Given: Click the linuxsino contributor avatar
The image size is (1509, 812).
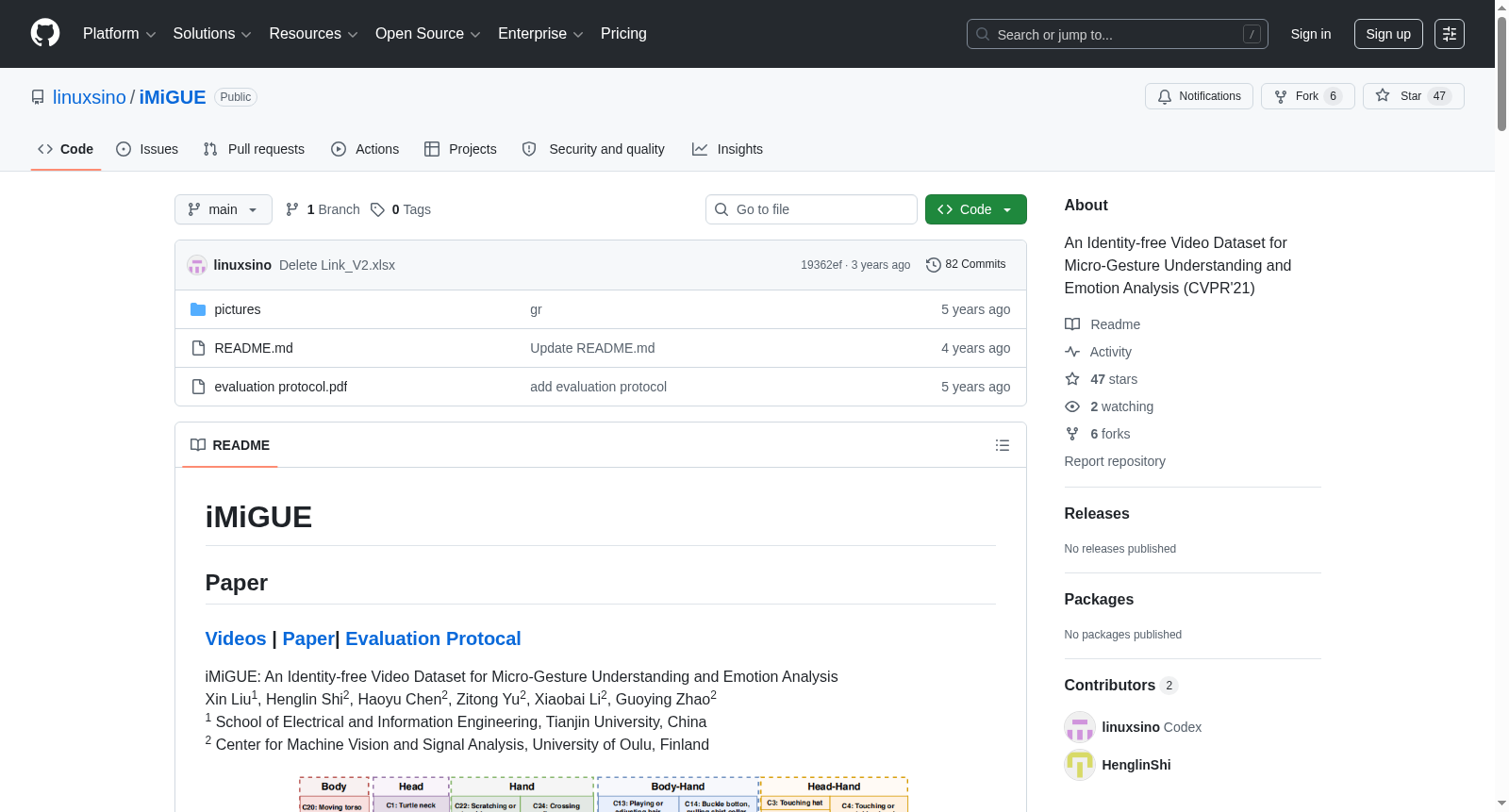Looking at the screenshot, I should (x=1080, y=727).
